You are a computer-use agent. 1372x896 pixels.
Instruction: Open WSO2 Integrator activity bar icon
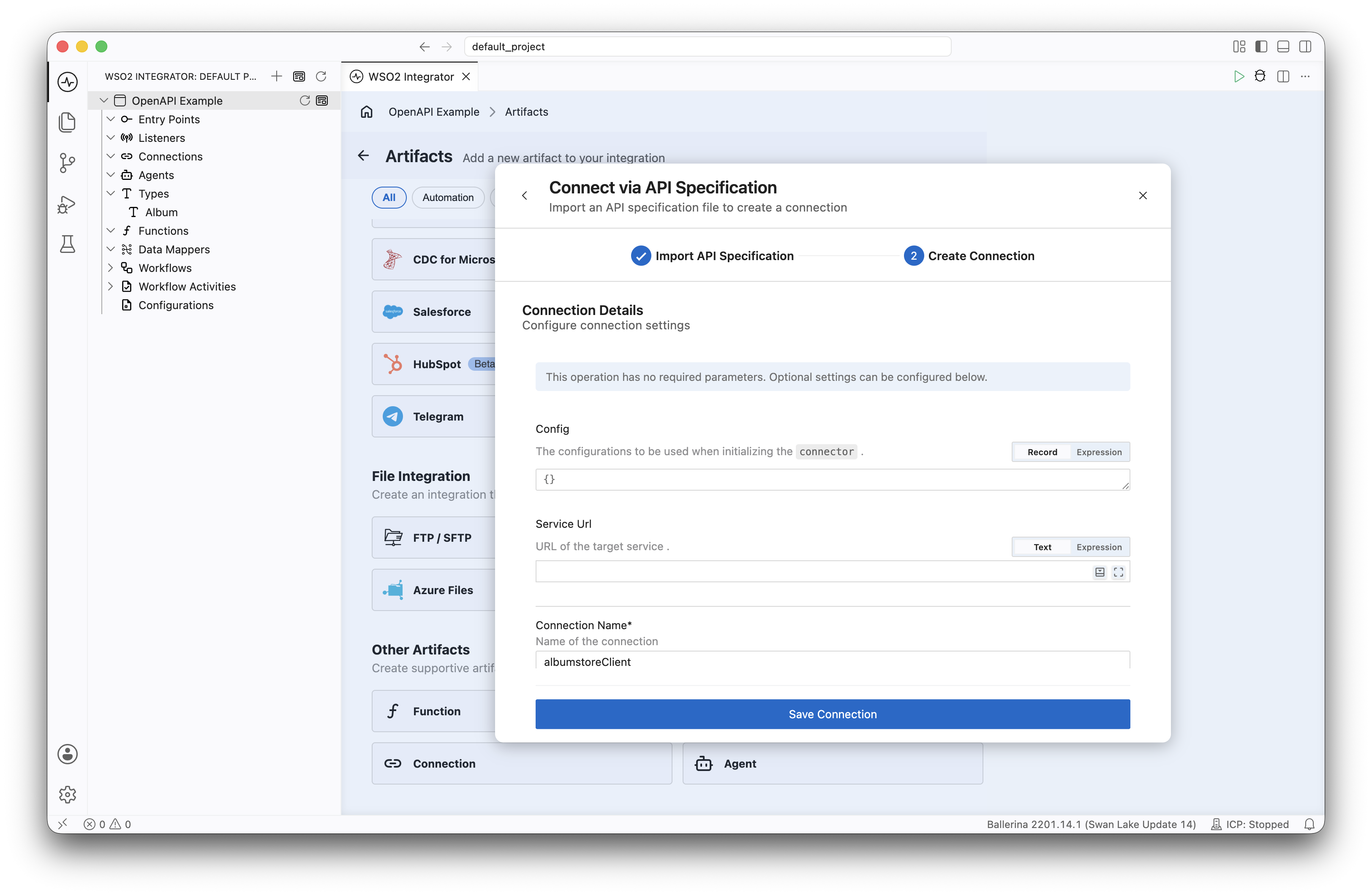(x=68, y=82)
